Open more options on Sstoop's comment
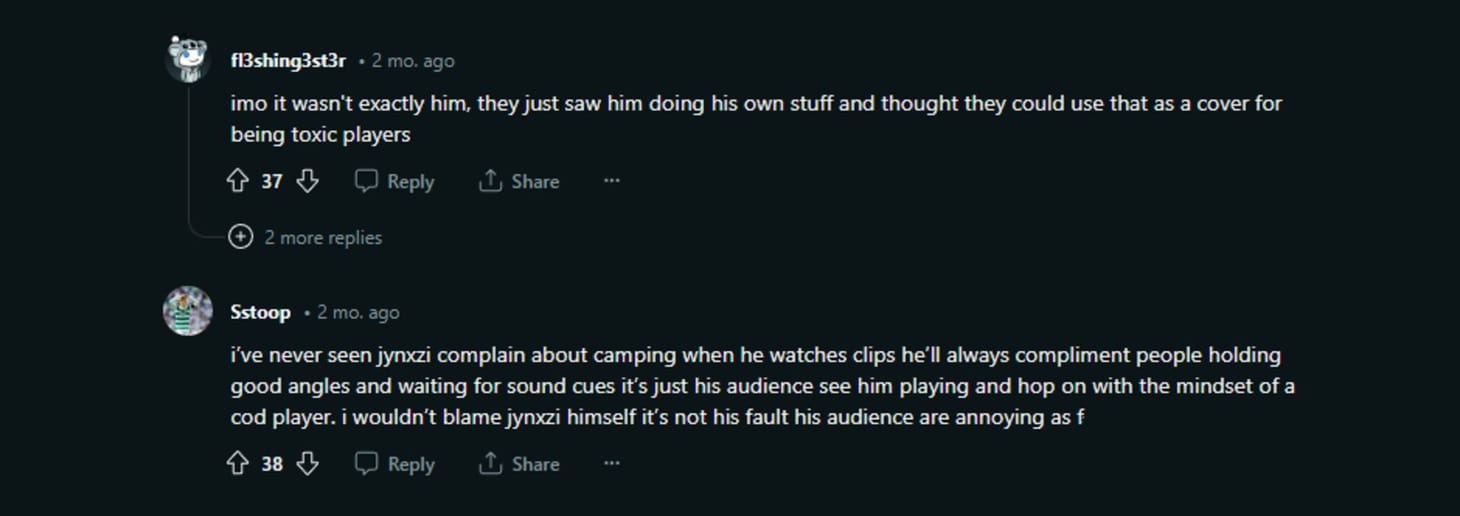The height and width of the screenshot is (516, 1460). pyautogui.click(x=612, y=464)
